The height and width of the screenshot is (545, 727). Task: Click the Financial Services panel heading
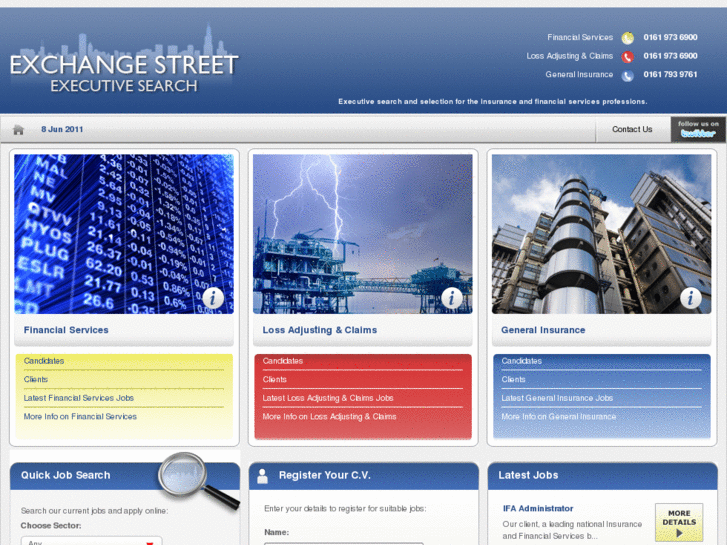point(66,330)
